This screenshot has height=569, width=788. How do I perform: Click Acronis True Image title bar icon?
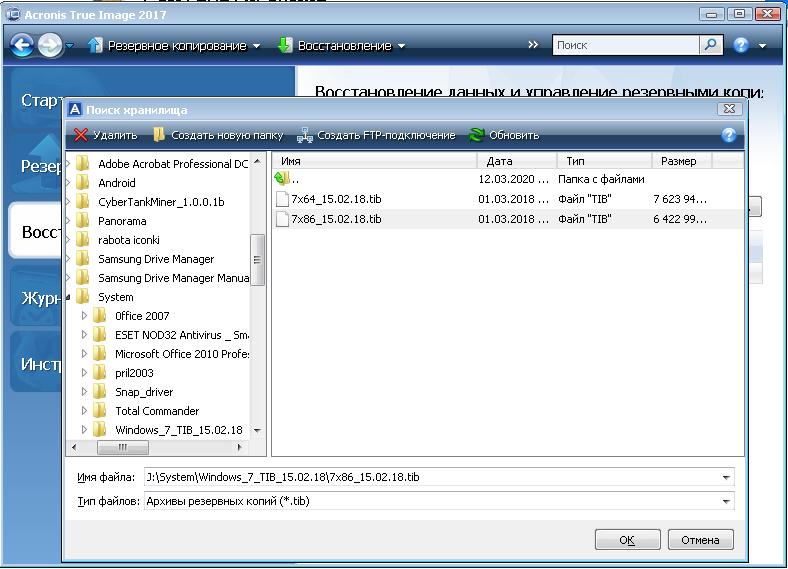point(13,14)
